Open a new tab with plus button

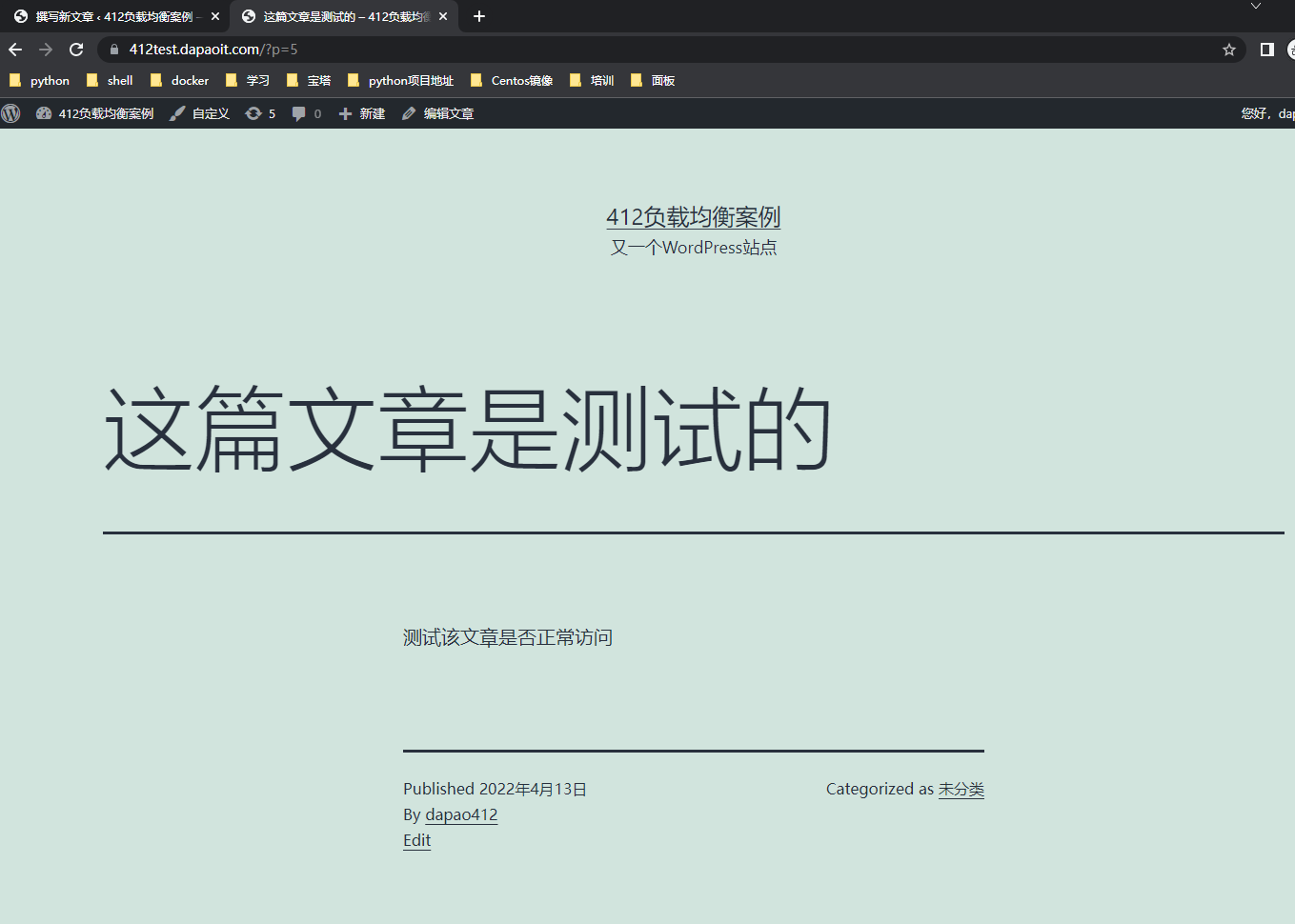coord(479,16)
